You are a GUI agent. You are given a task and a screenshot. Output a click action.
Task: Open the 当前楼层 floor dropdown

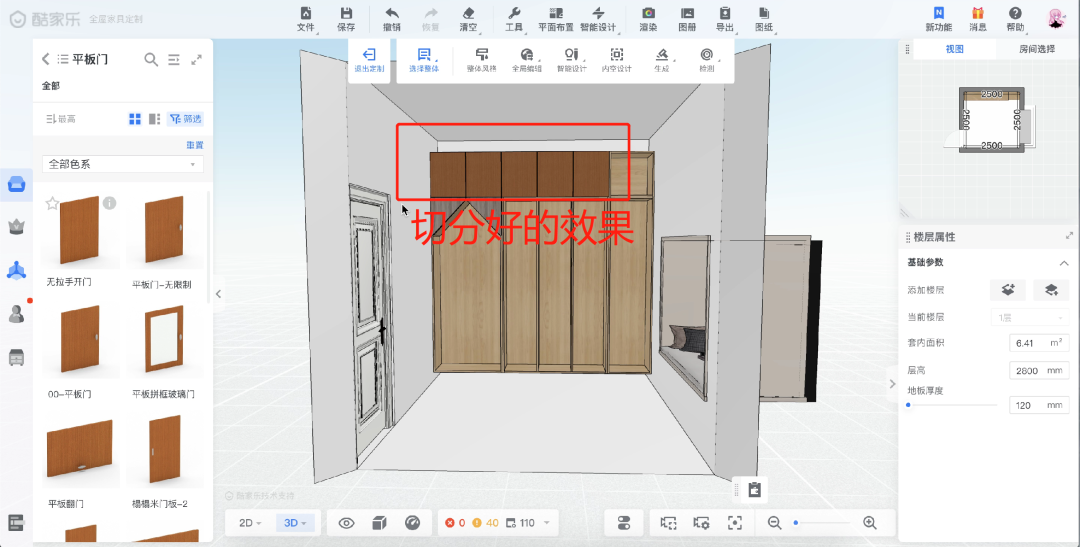(1030, 317)
